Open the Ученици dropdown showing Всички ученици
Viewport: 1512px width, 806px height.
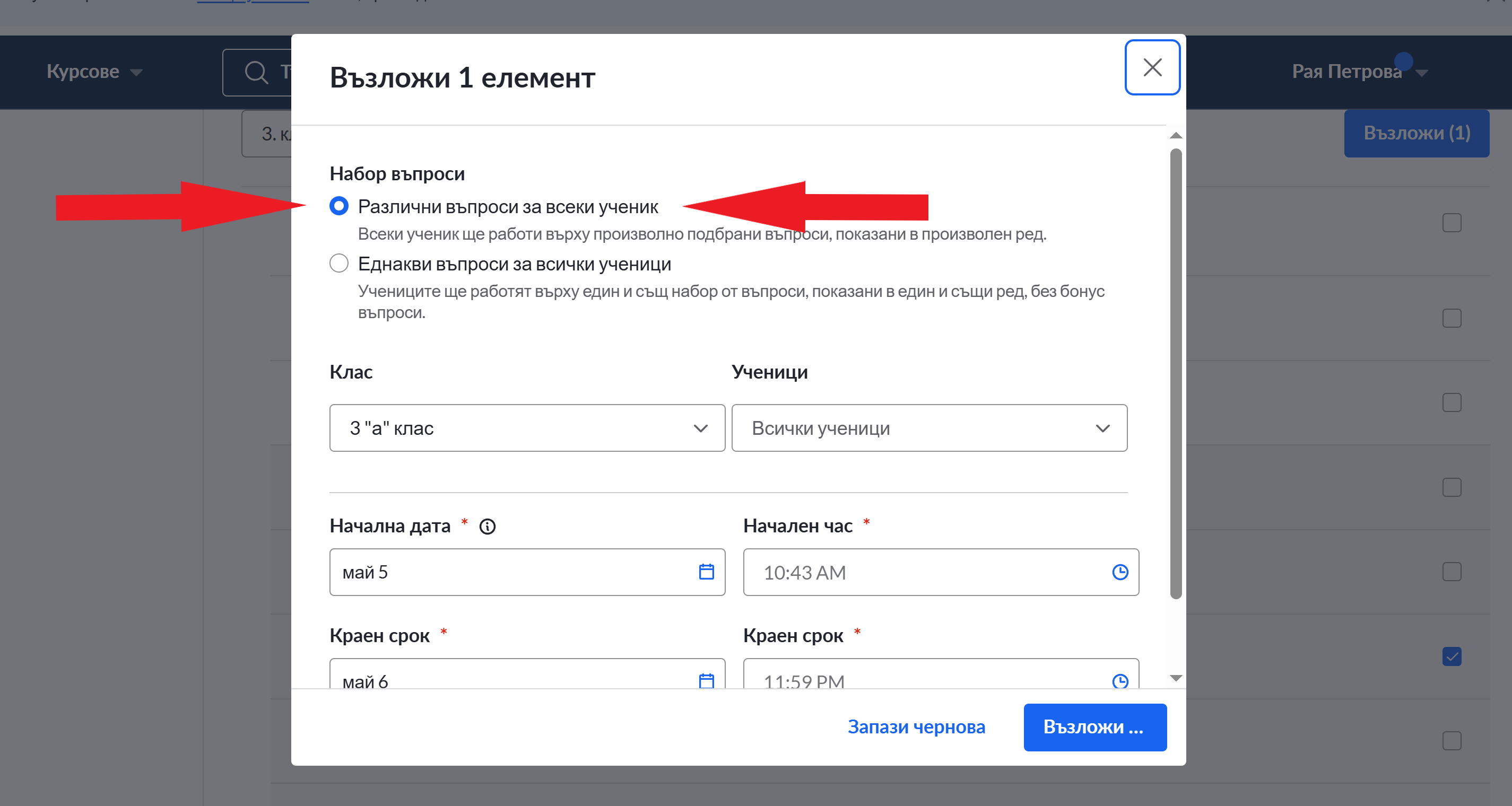pos(929,427)
